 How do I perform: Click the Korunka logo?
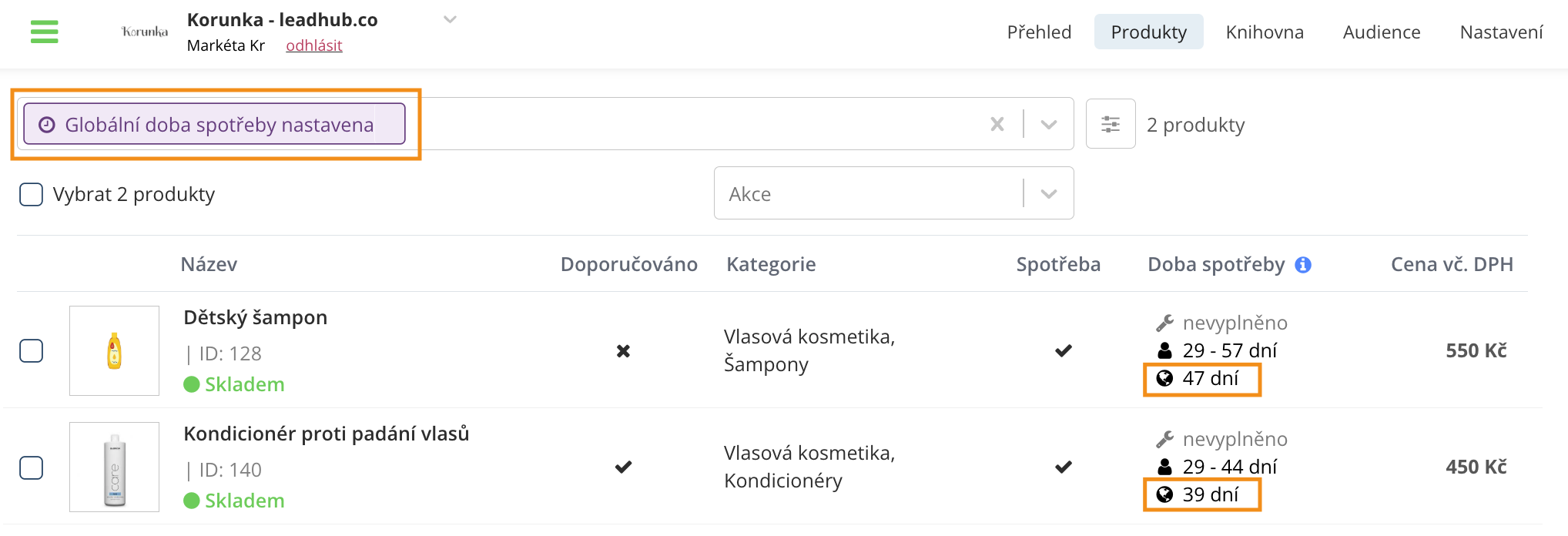(145, 32)
